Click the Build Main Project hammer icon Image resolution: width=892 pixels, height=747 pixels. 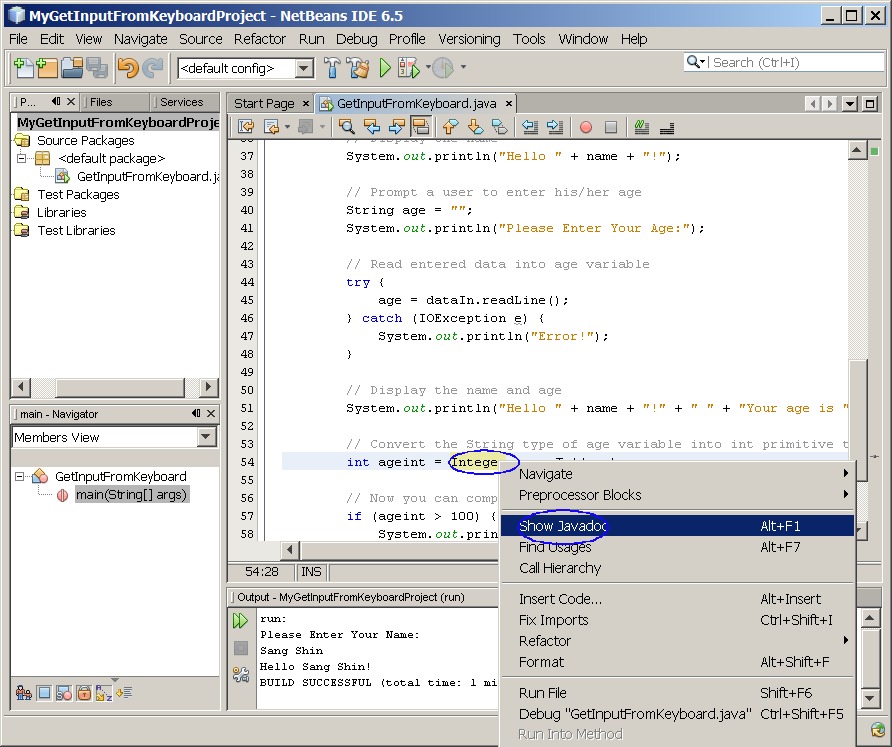[x=332, y=68]
